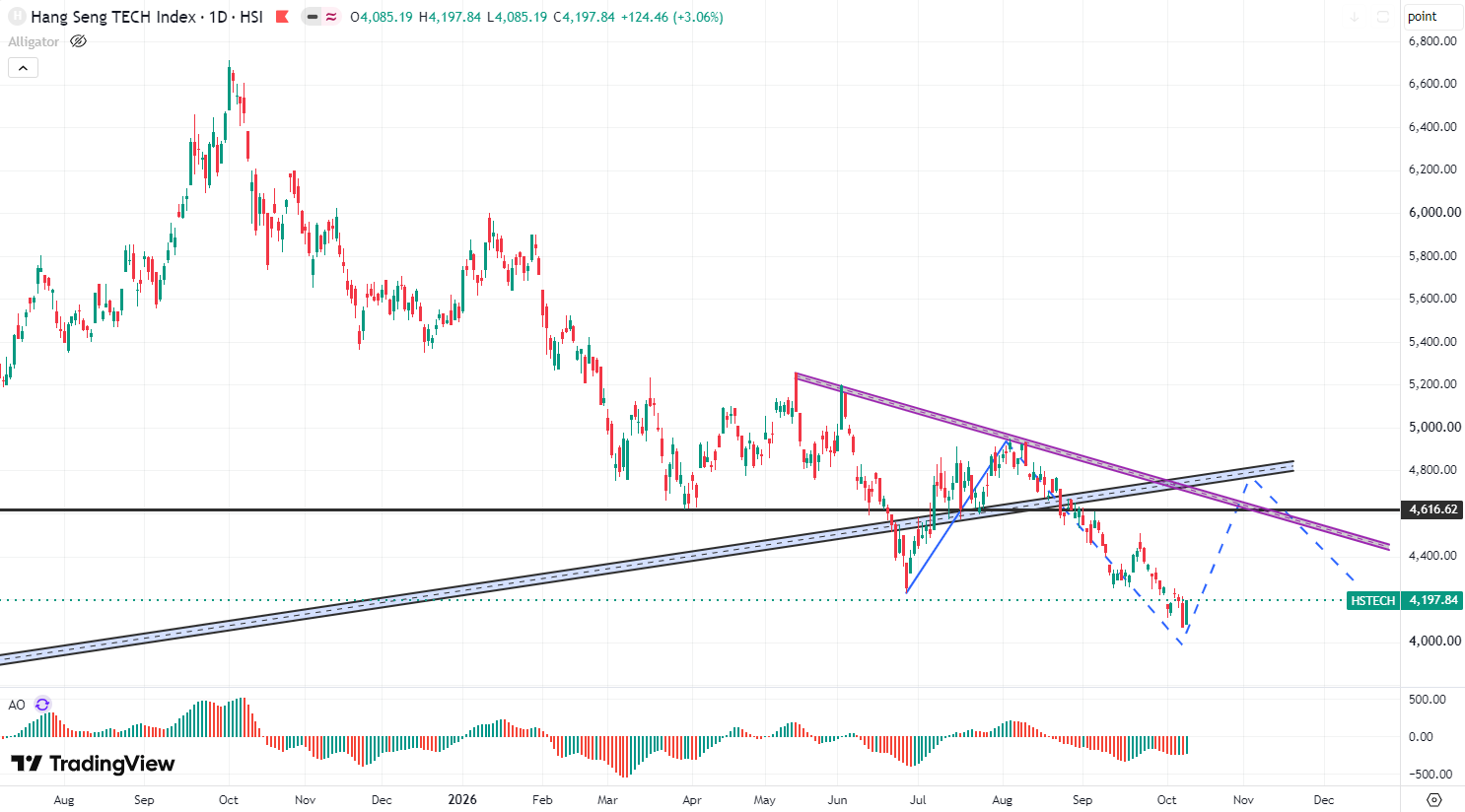Click the 4,616.62 horizontal line price label
This screenshot has height=812, width=1465.
[1432, 509]
